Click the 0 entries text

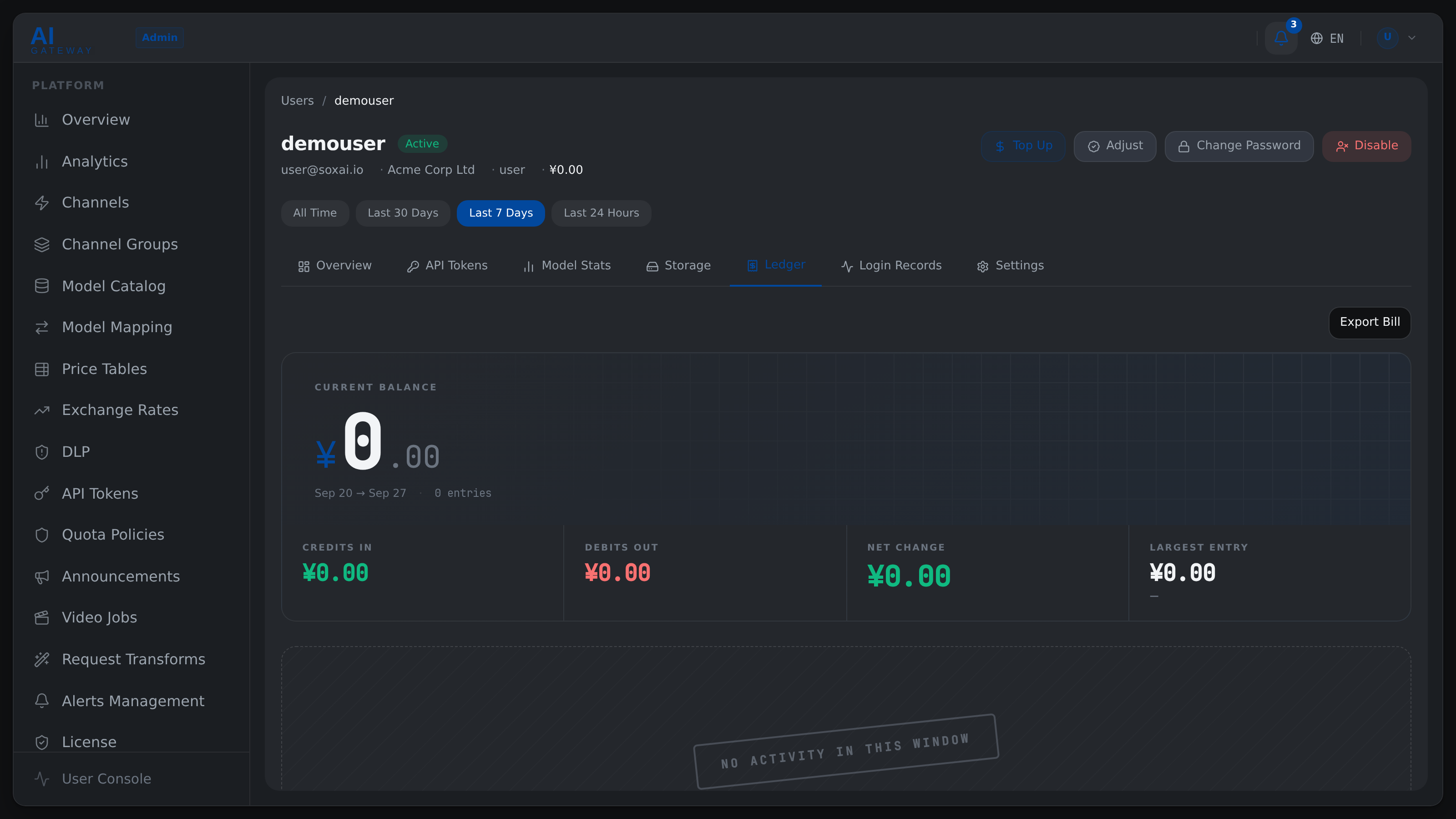463,493
